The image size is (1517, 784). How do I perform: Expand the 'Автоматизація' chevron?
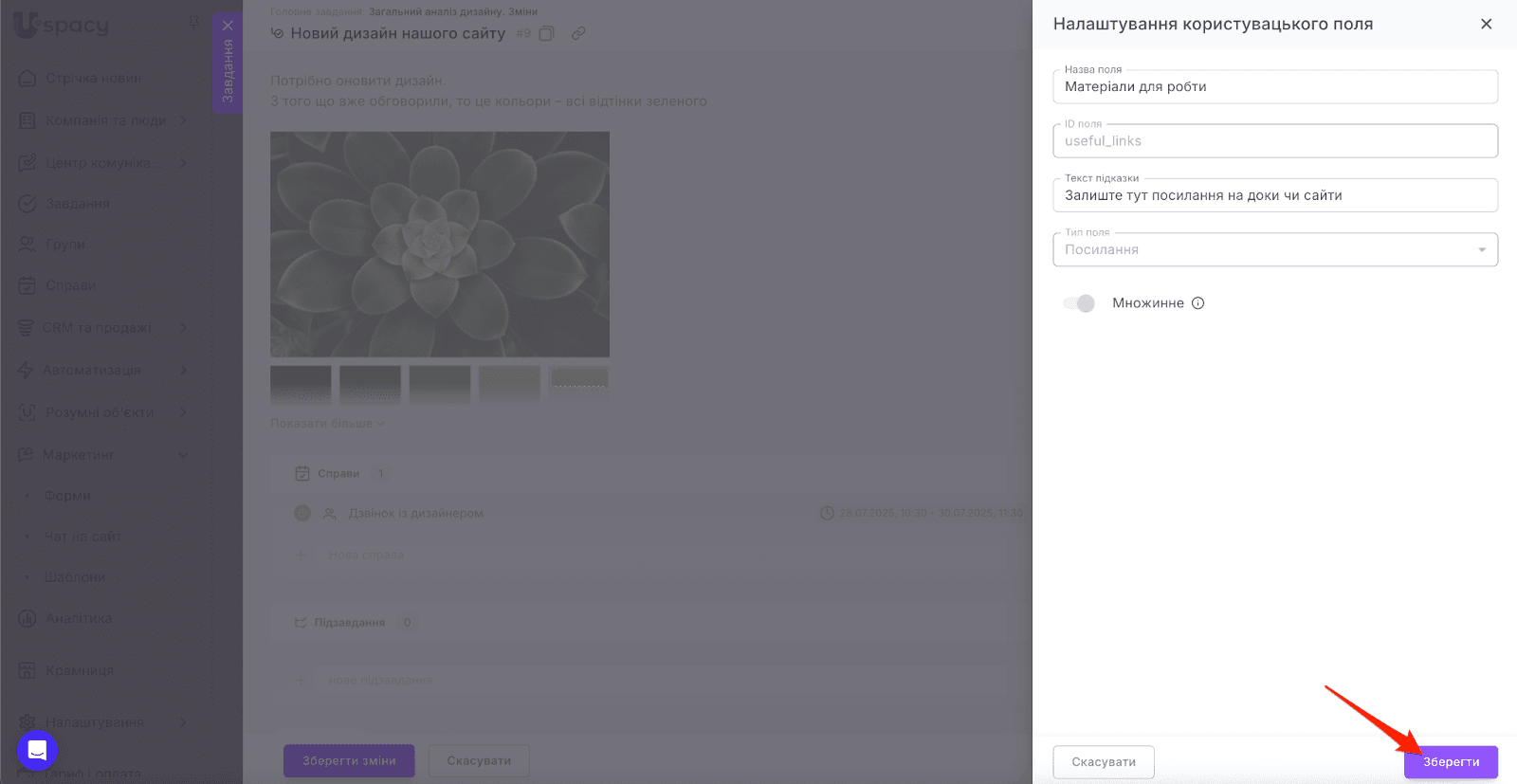coord(183,371)
